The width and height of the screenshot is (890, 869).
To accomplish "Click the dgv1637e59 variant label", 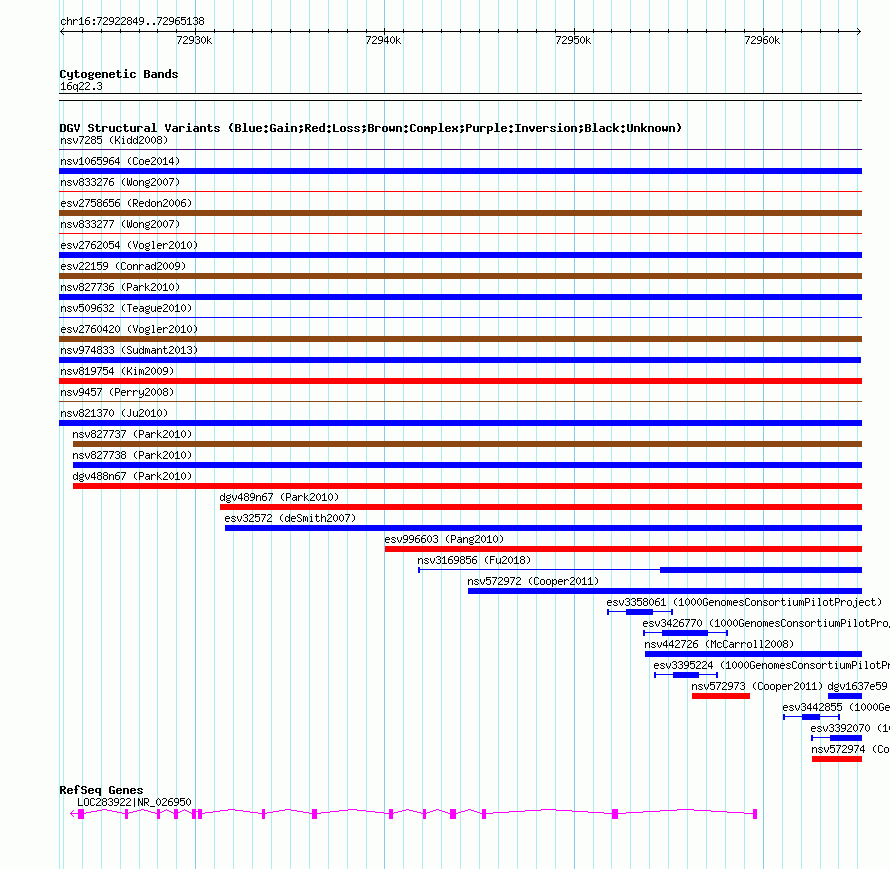I will (857, 686).
